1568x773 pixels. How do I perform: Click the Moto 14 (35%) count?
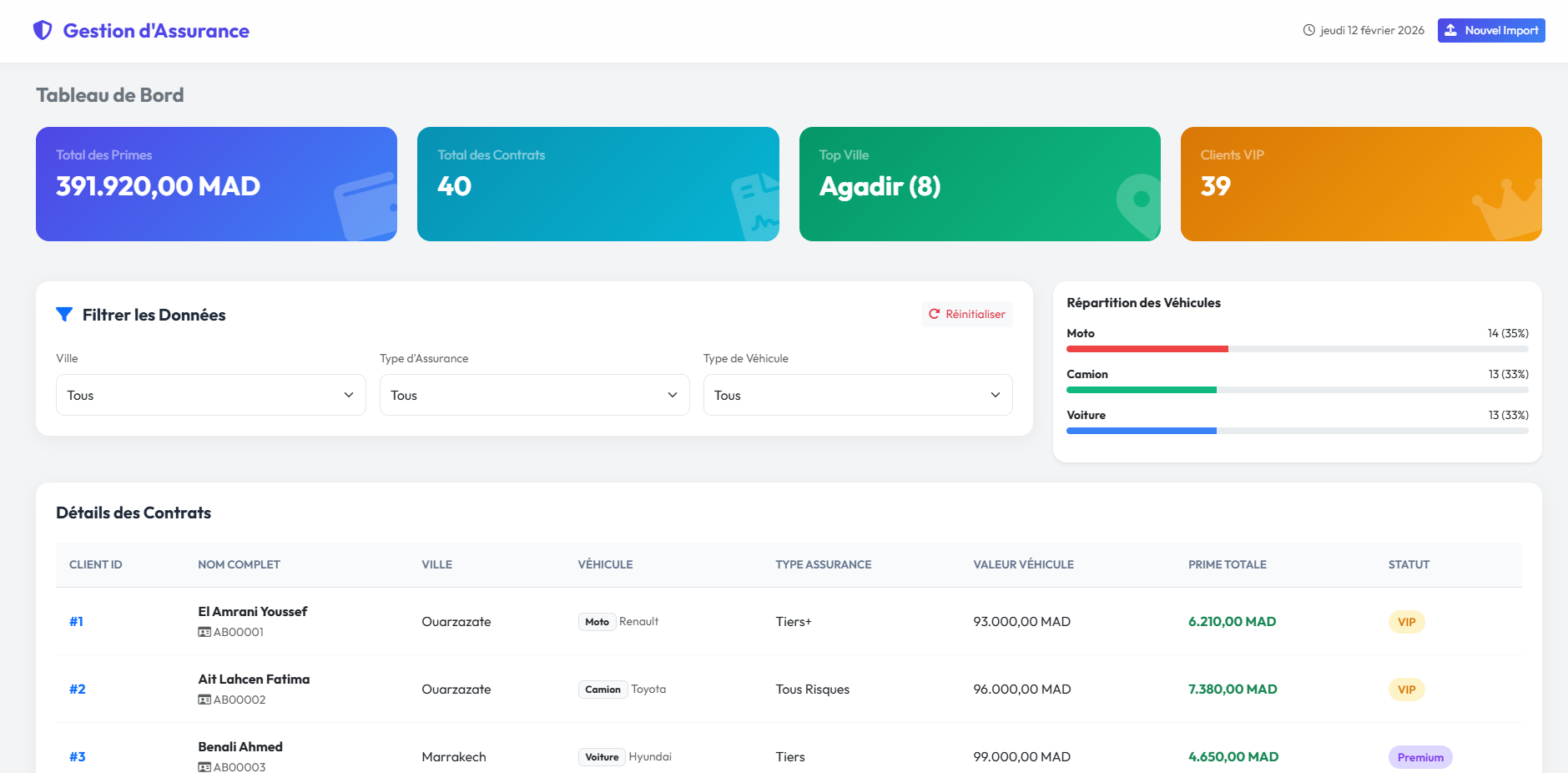[x=1508, y=333]
